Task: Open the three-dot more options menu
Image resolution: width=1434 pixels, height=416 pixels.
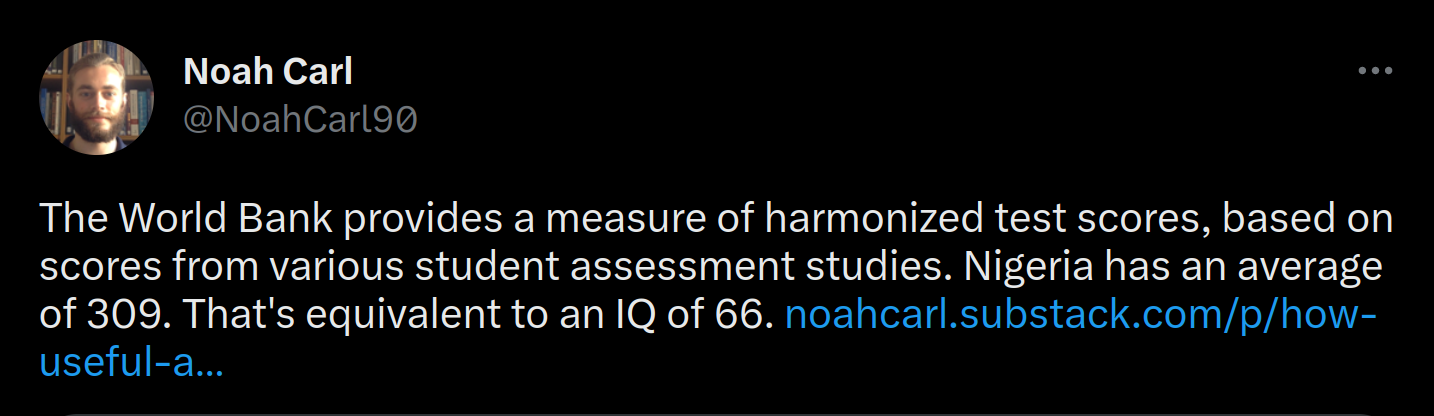Action: point(1375,71)
